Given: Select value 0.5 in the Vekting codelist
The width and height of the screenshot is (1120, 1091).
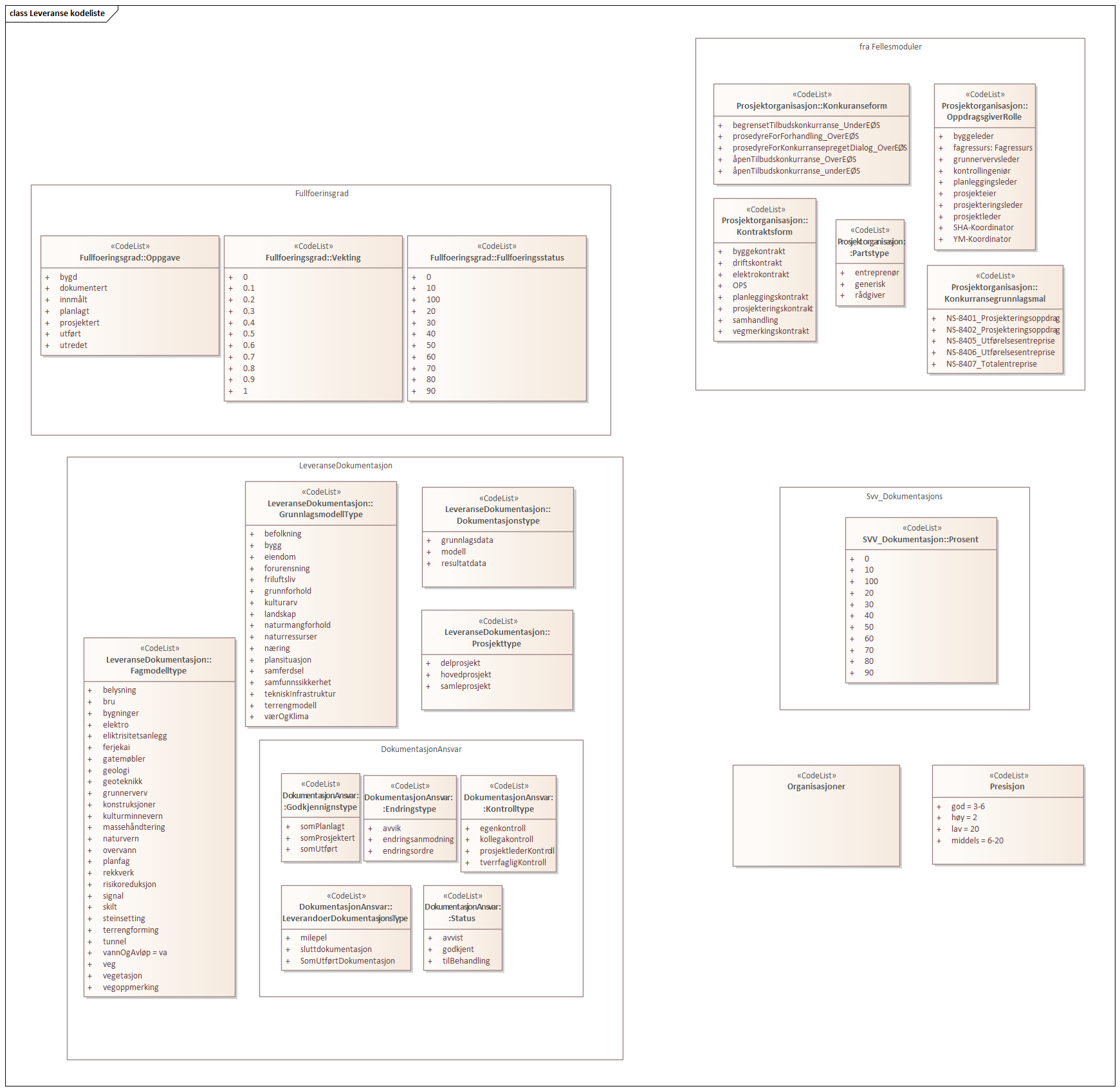Looking at the screenshot, I should click(249, 334).
